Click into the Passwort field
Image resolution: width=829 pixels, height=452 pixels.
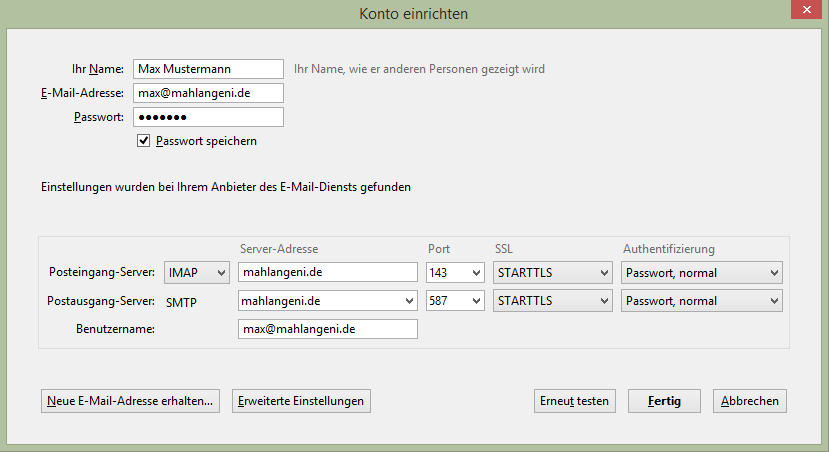click(x=208, y=117)
